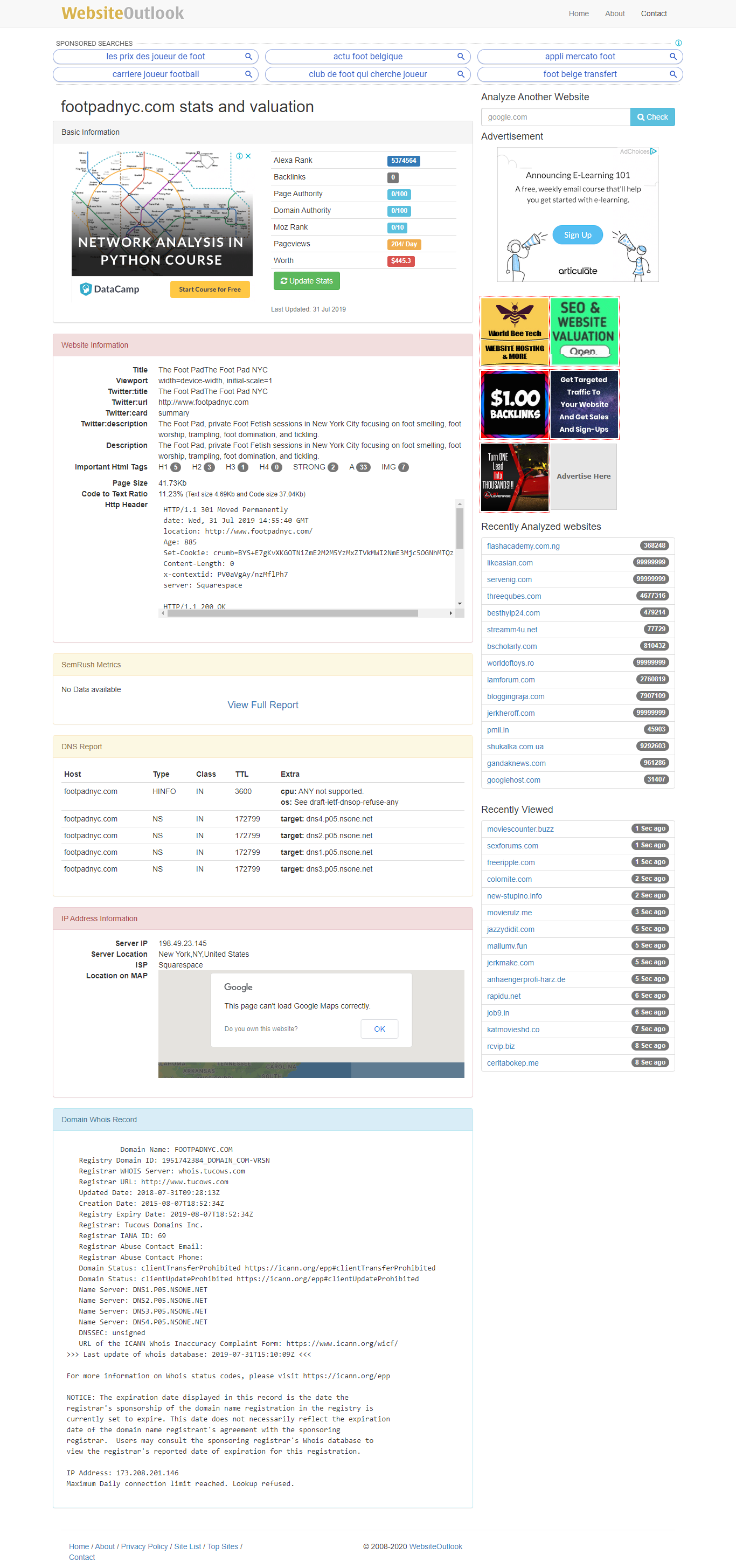Click Sign Up on Articulate ad
The height and width of the screenshot is (1568, 736).
pyautogui.click(x=577, y=235)
